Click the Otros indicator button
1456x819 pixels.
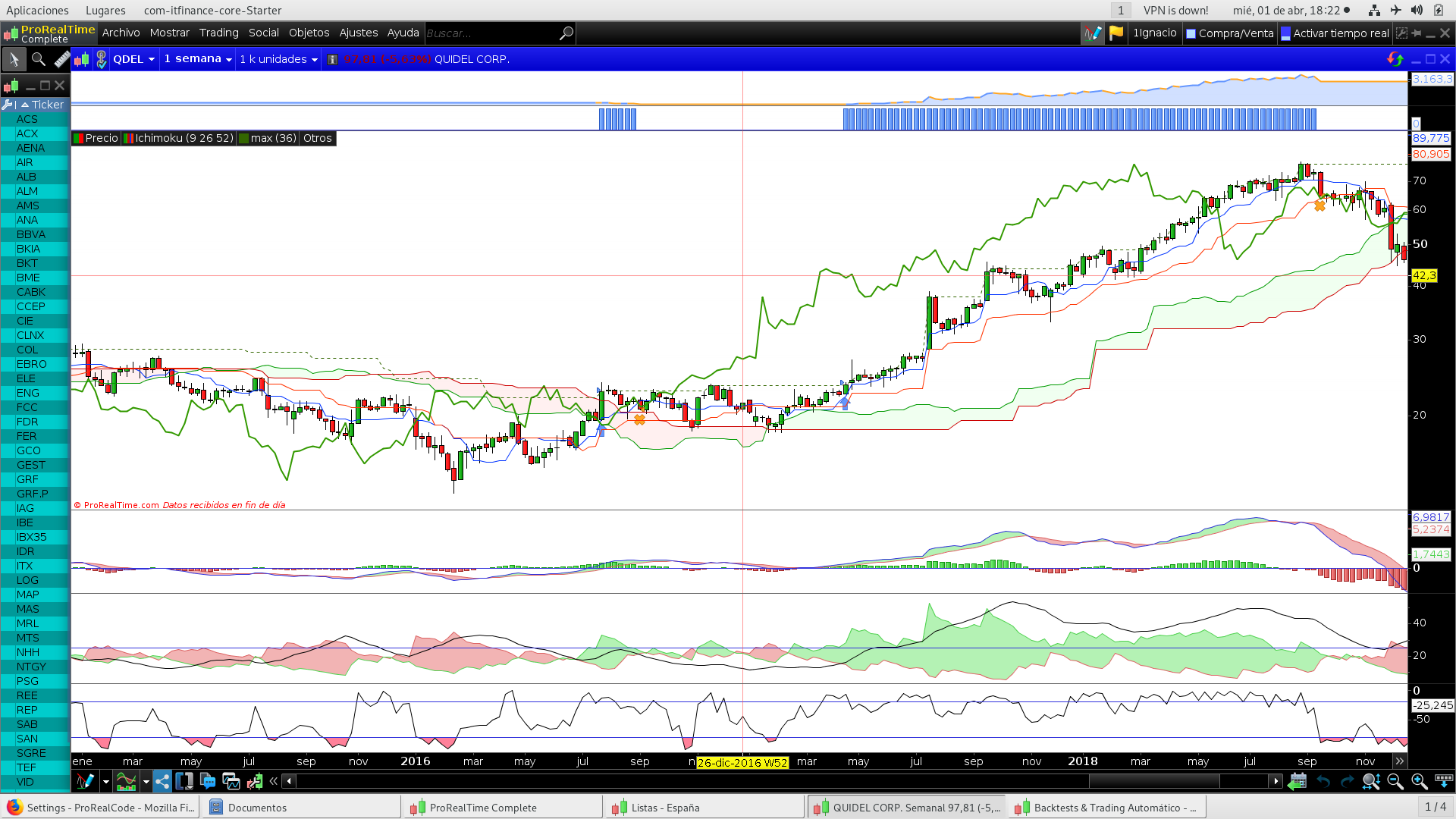[x=317, y=138]
